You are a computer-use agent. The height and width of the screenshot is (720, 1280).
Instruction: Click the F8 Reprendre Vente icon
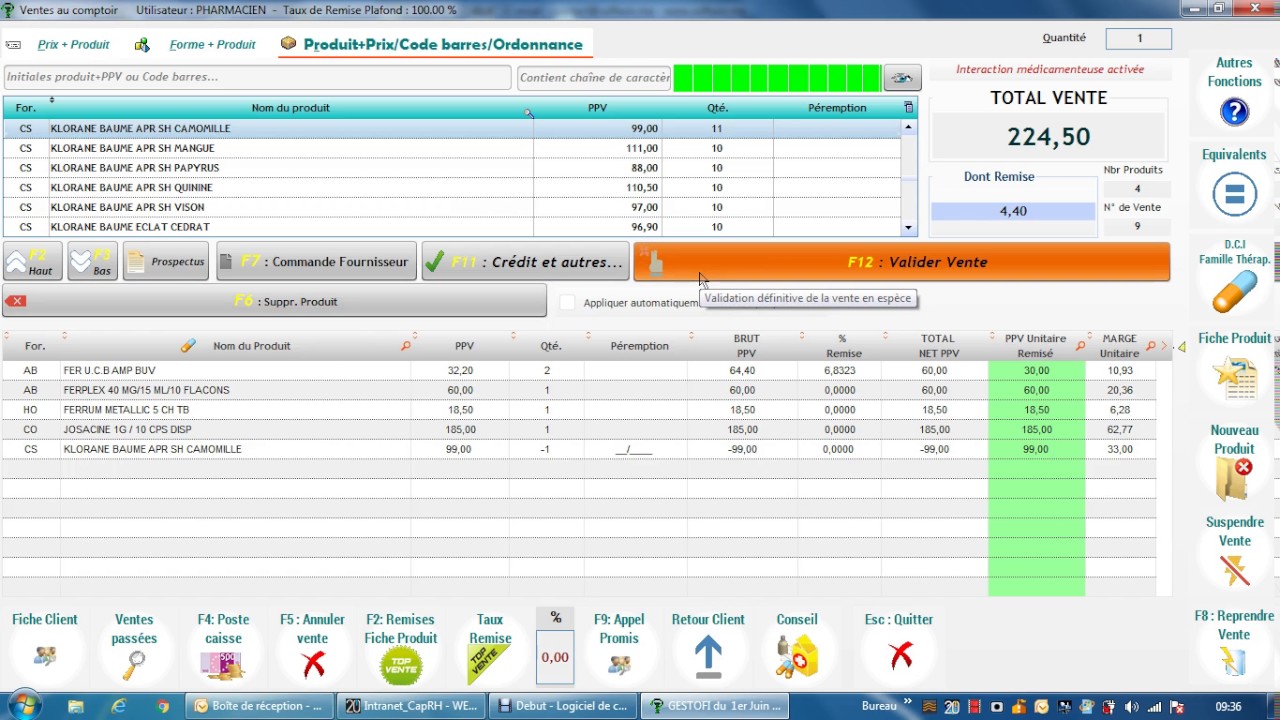(1234, 661)
